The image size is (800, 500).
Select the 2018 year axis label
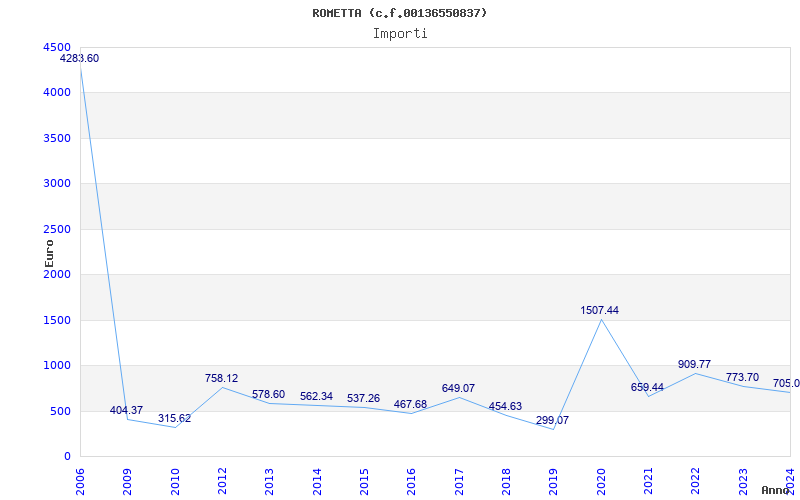coord(506,482)
